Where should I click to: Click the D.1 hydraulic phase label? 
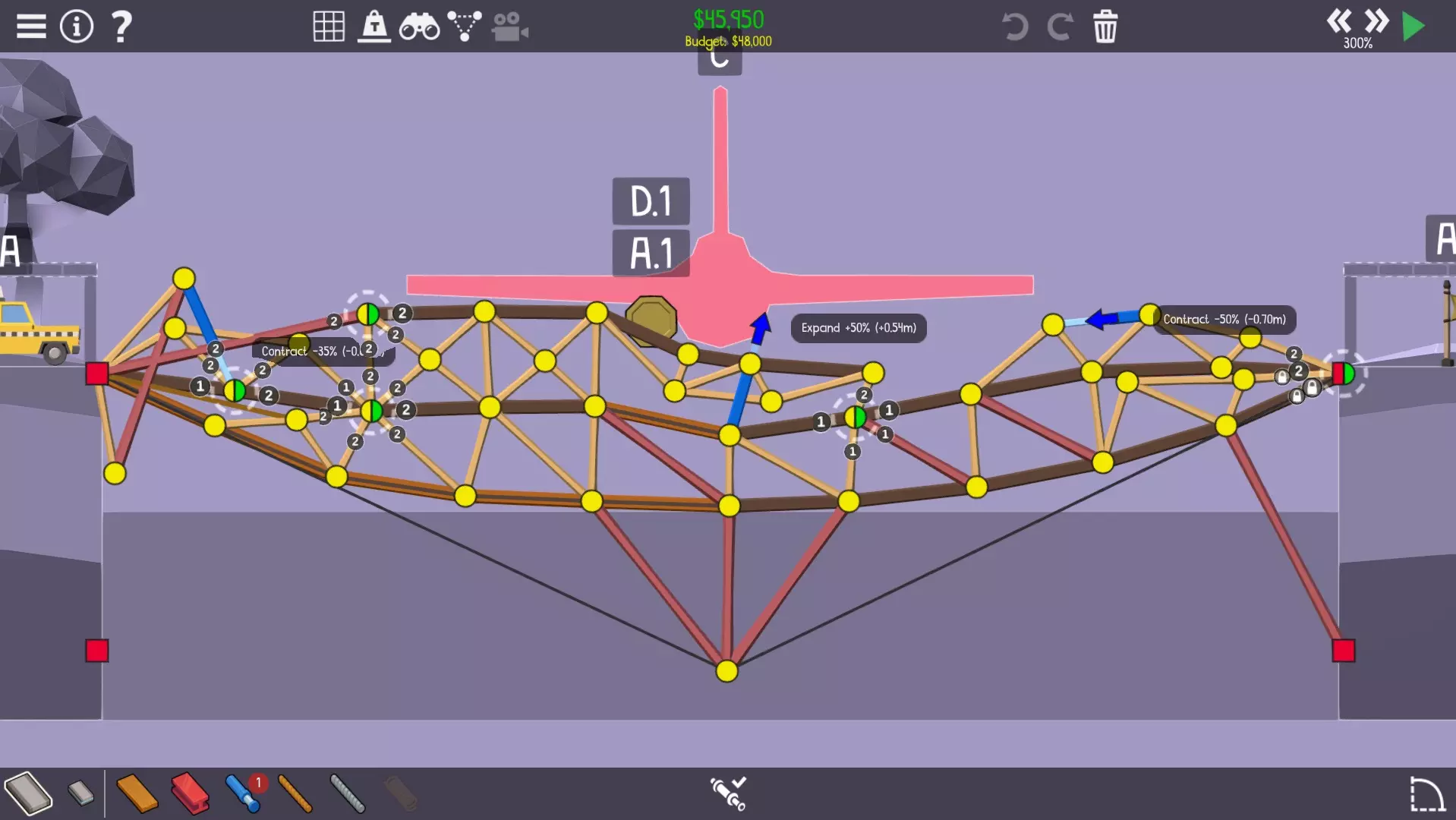(x=651, y=201)
